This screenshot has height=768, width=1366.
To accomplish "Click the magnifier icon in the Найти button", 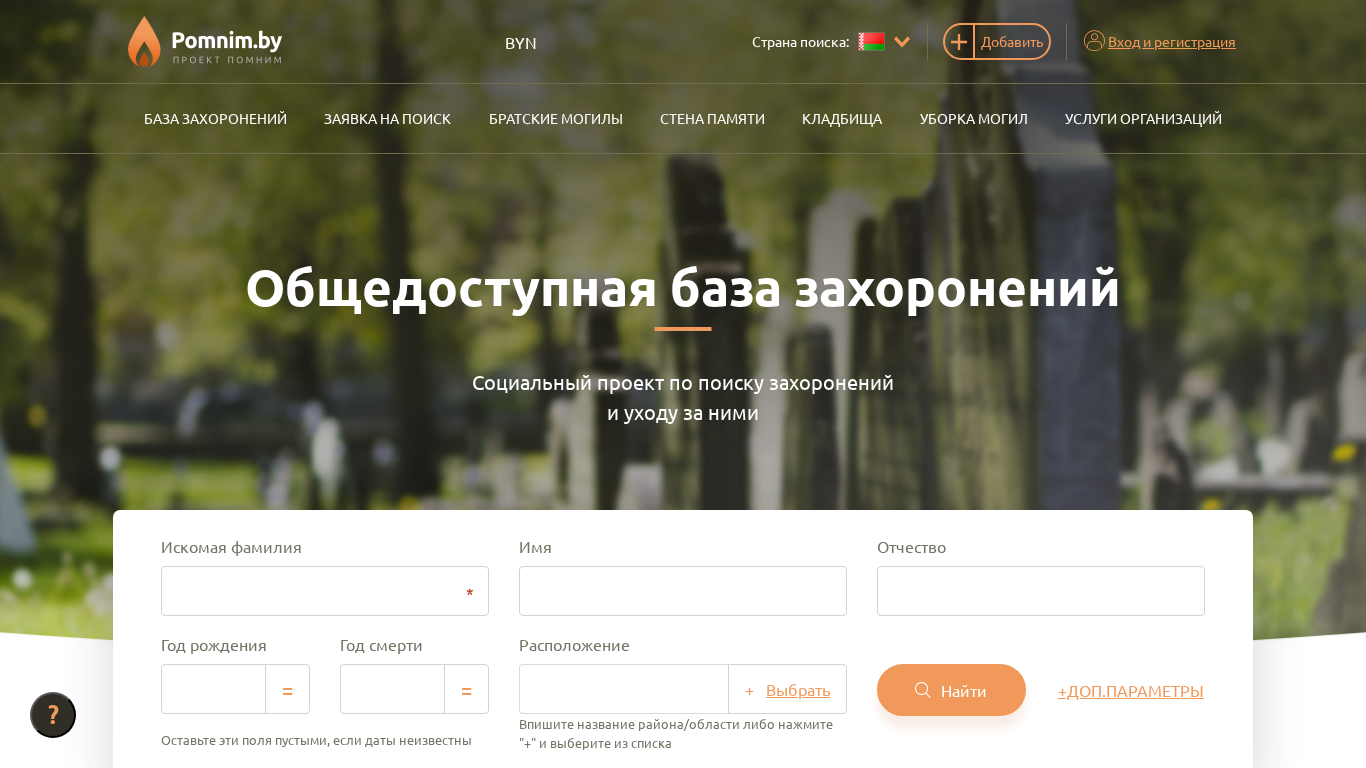I will coord(923,690).
